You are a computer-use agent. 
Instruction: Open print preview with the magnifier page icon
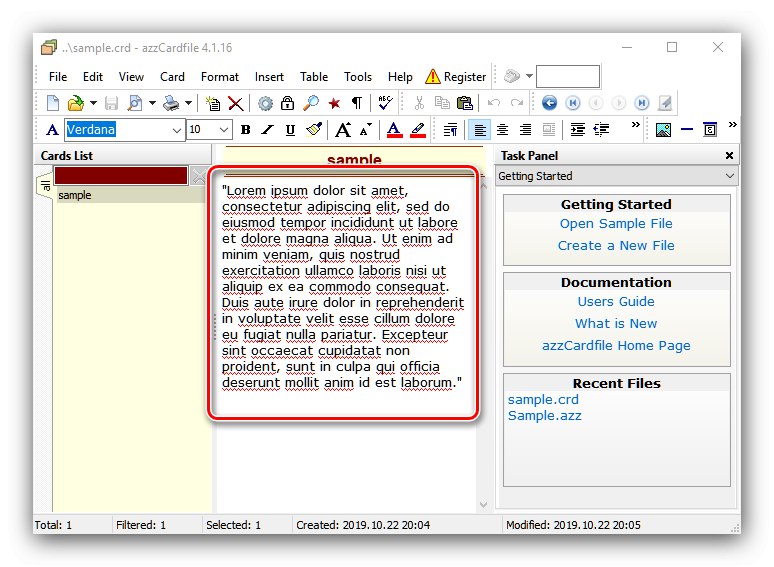[134, 103]
